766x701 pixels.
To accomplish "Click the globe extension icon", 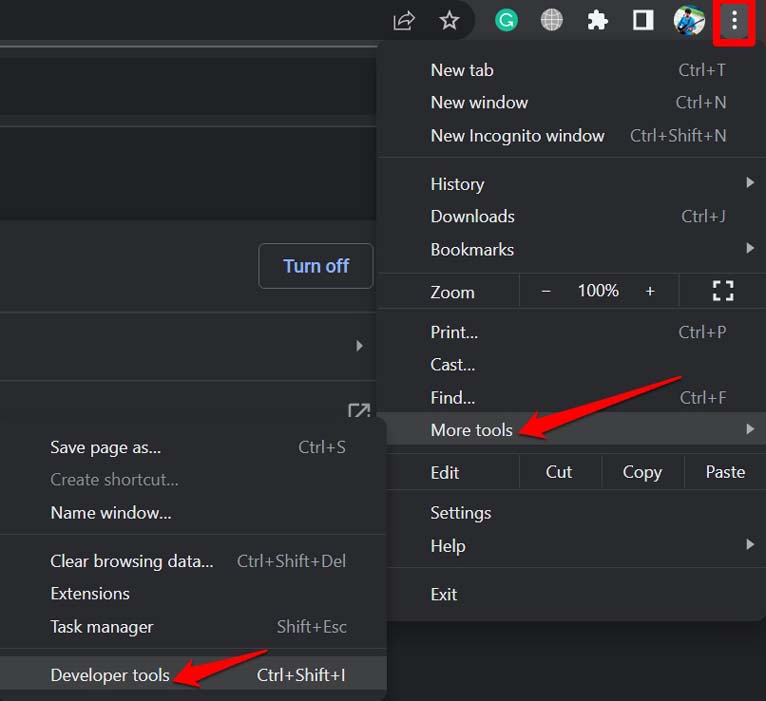I will (552, 21).
